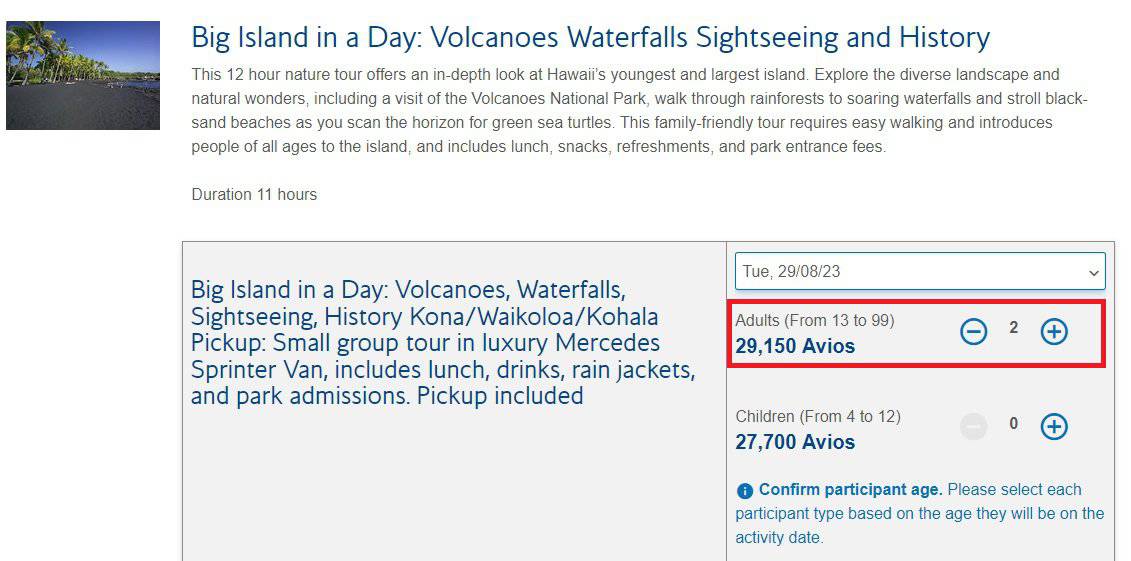Click the adults quantity value 2

point(1013,328)
